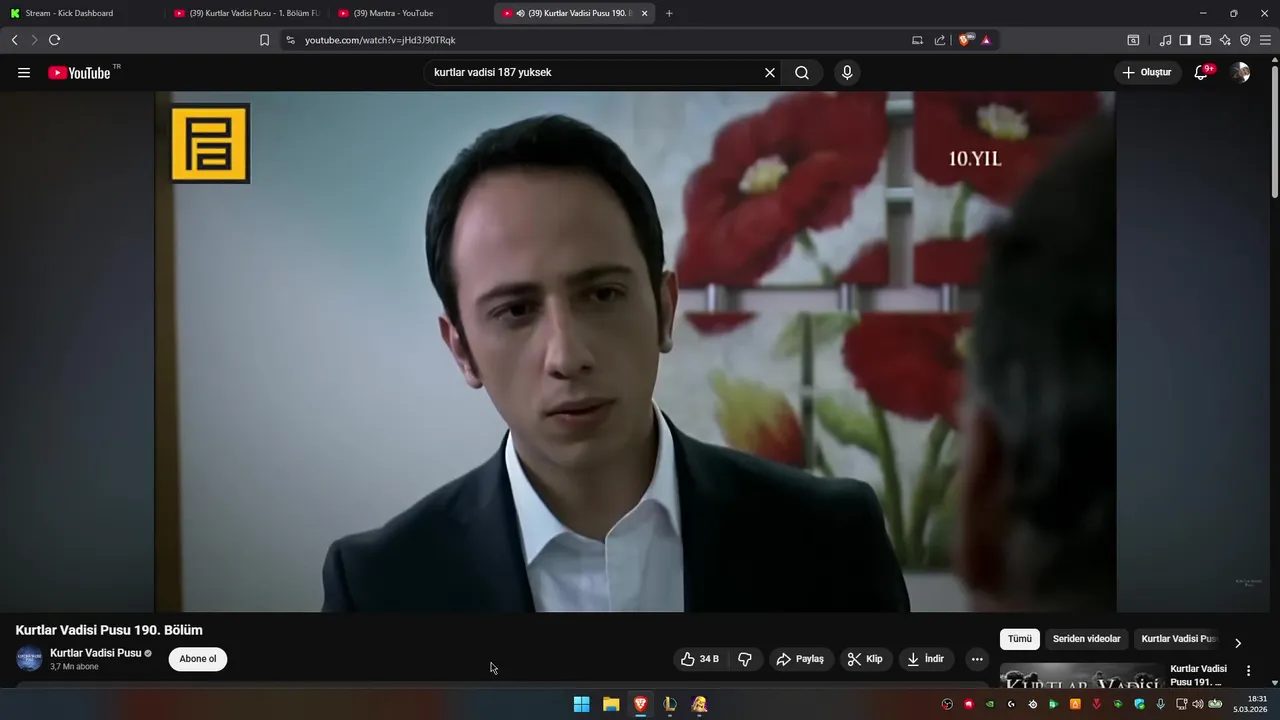Download video with İndir button
Image resolution: width=1280 pixels, height=720 pixels.
pyautogui.click(x=926, y=659)
